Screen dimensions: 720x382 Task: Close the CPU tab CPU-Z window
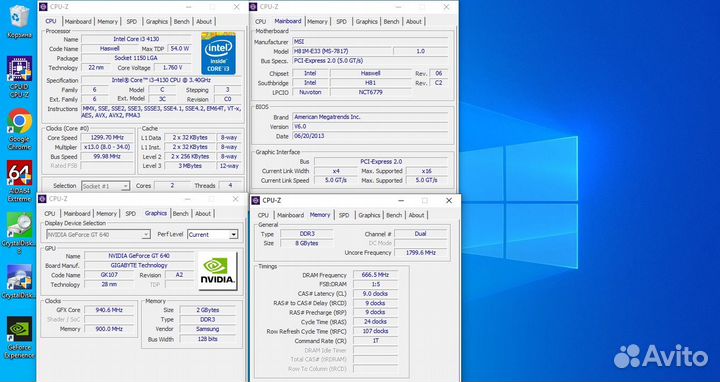click(x=236, y=6)
